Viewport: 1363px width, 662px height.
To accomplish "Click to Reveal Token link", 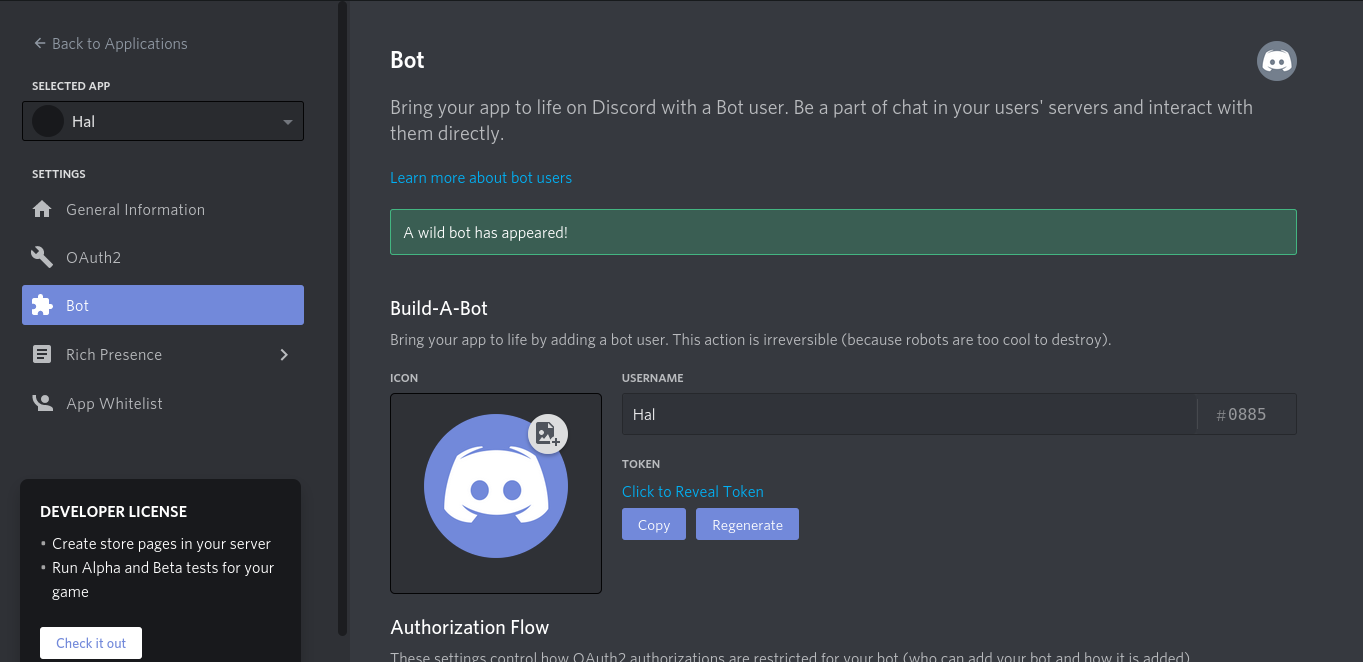I will tap(693, 491).
